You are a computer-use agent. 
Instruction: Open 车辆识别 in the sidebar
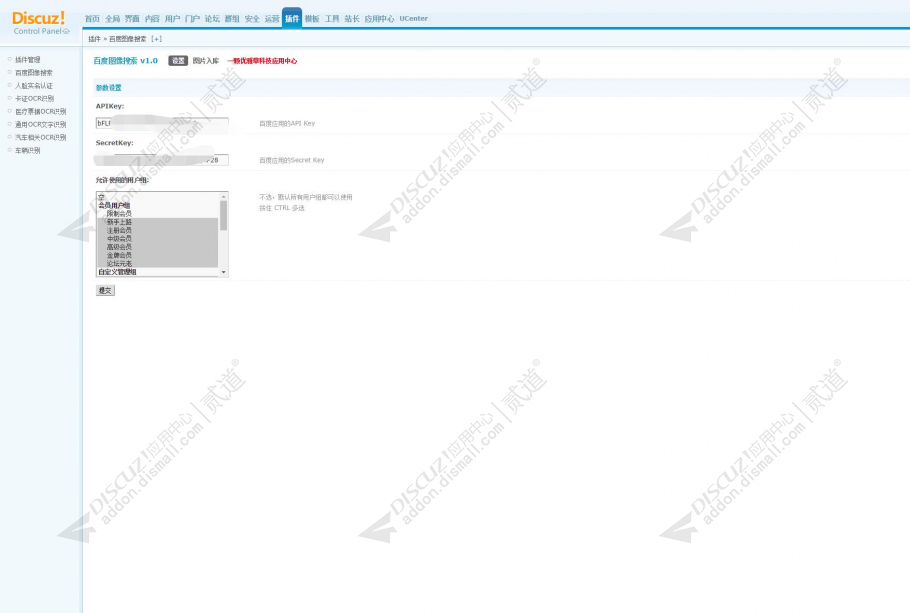(x=27, y=150)
